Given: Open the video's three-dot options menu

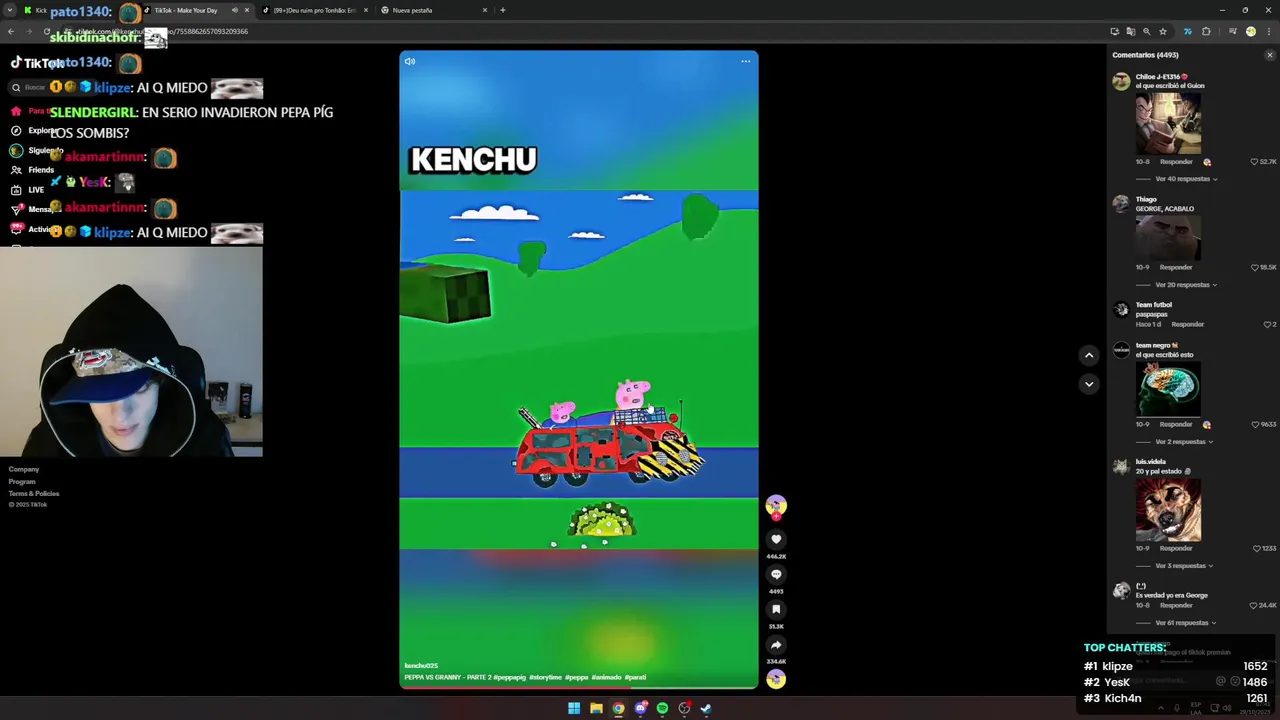Looking at the screenshot, I should point(745,61).
